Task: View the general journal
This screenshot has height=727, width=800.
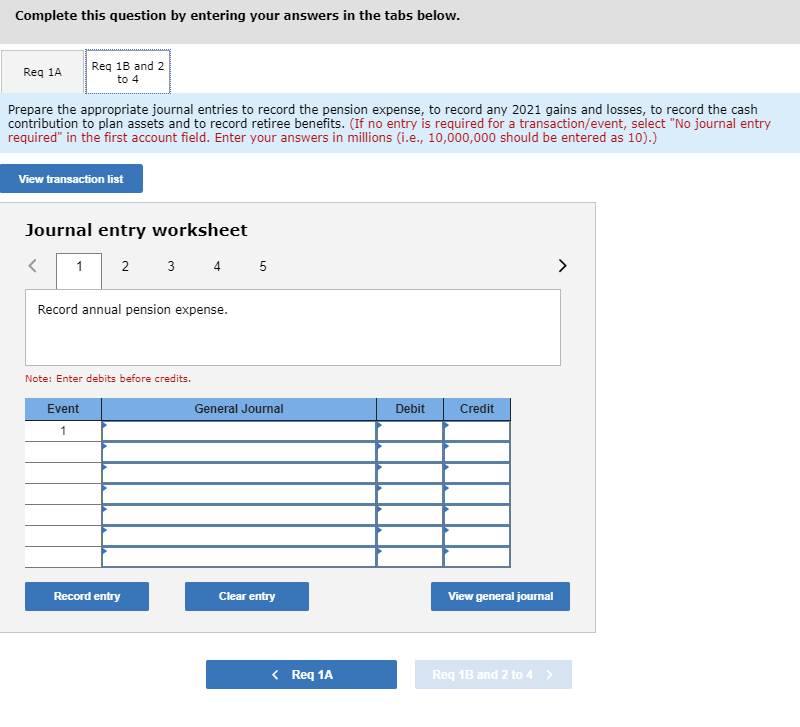Action: coord(500,596)
